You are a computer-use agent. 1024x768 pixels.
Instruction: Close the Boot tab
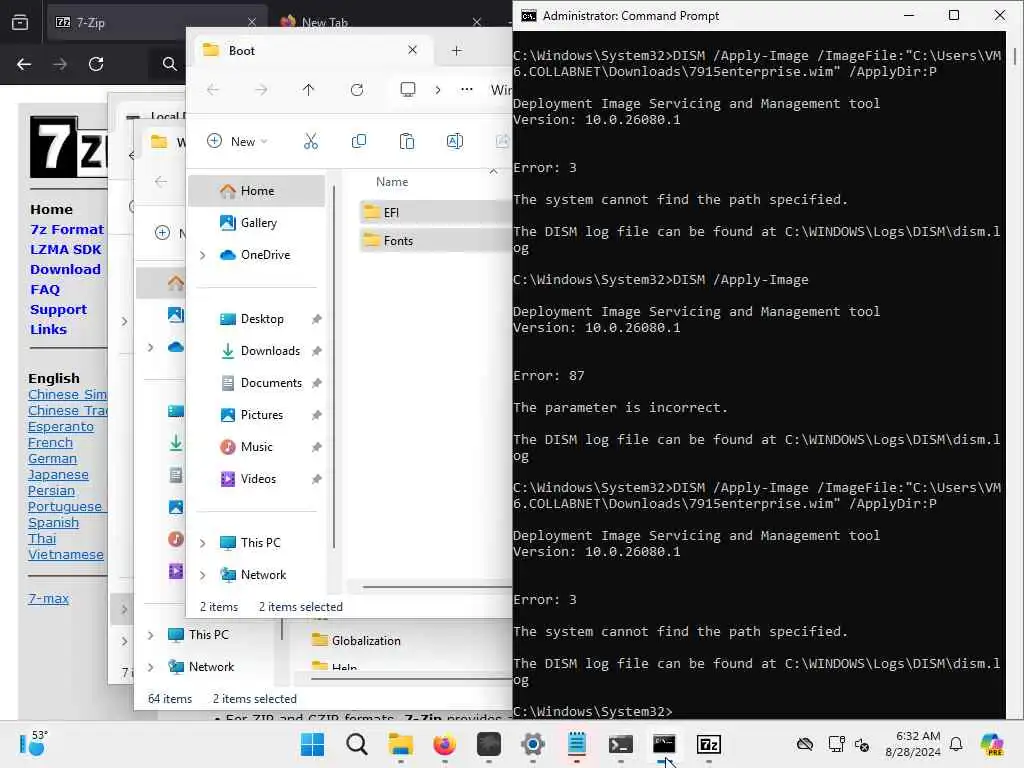[412, 50]
